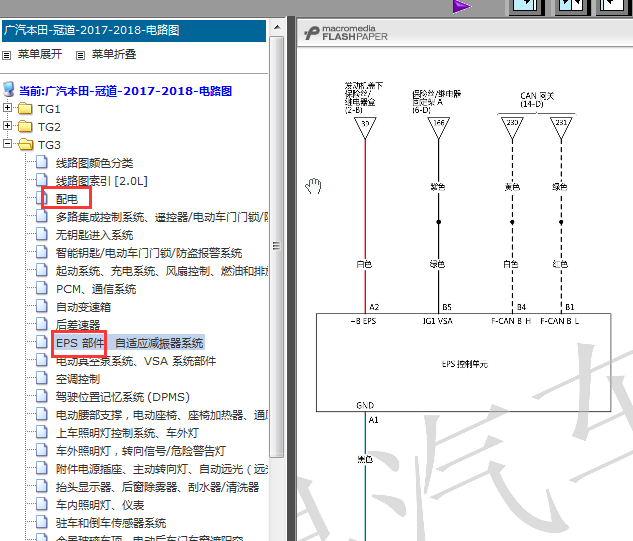Open 车内照明灯、仪表 document
This screenshot has height=541, width=633.
pyautogui.click(x=100, y=505)
